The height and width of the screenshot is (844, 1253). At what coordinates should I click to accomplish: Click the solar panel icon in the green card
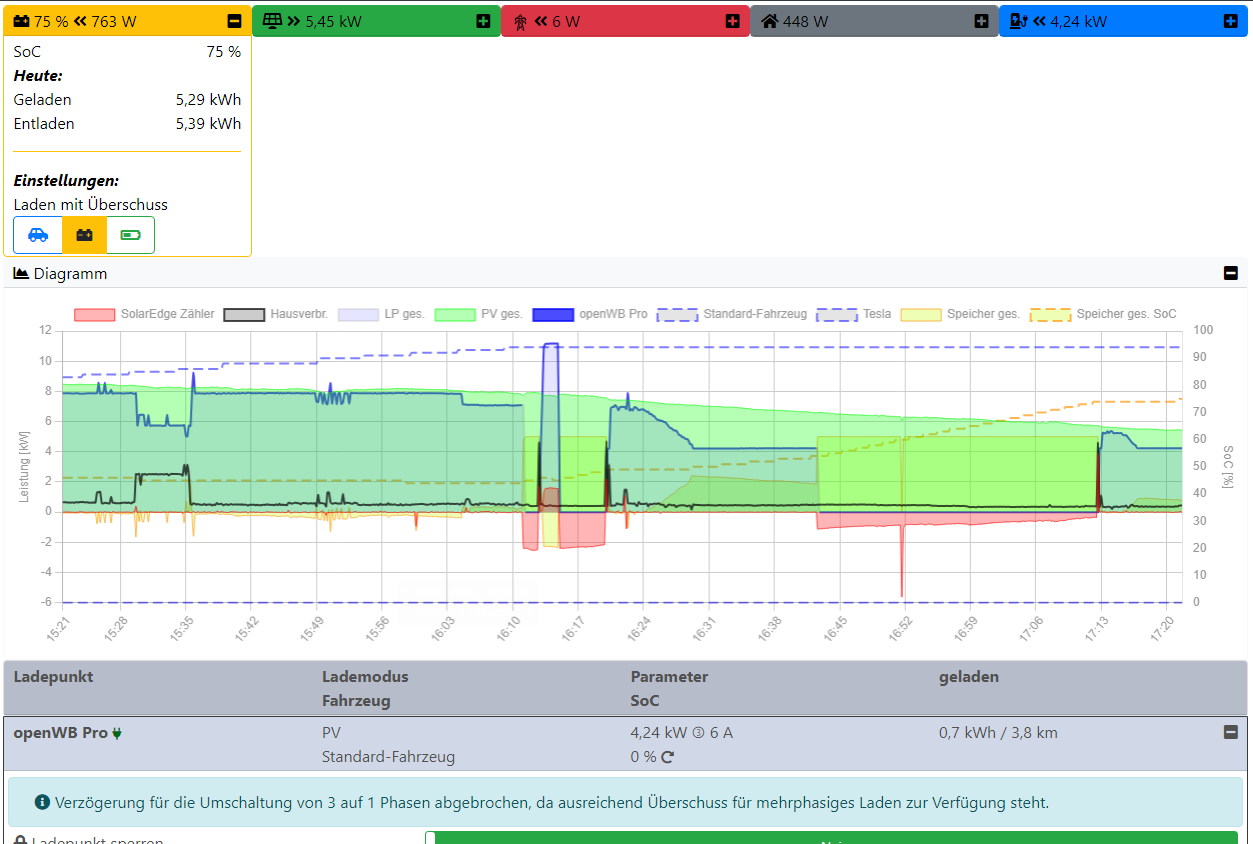271,21
